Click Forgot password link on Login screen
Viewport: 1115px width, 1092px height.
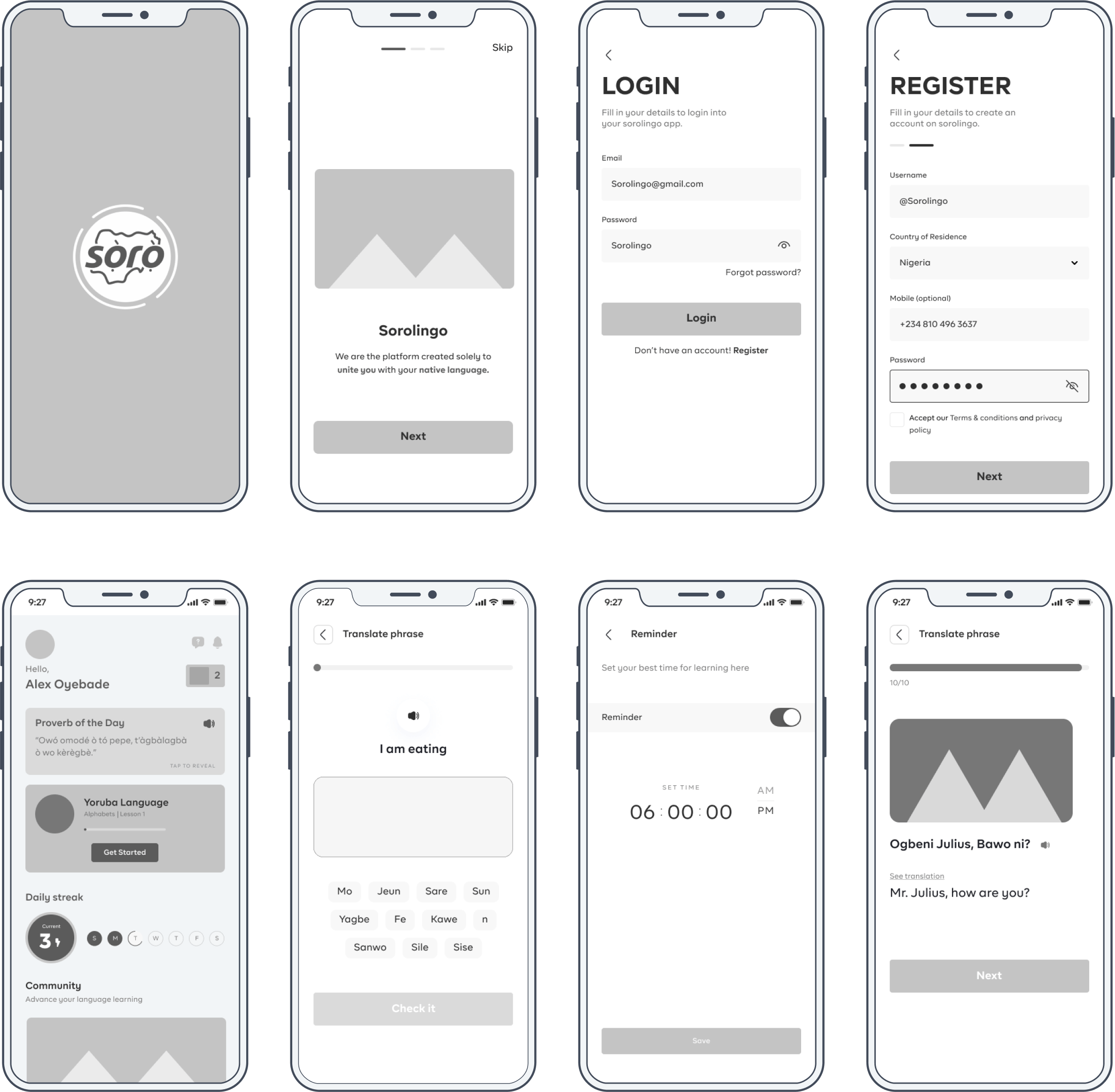tap(764, 272)
